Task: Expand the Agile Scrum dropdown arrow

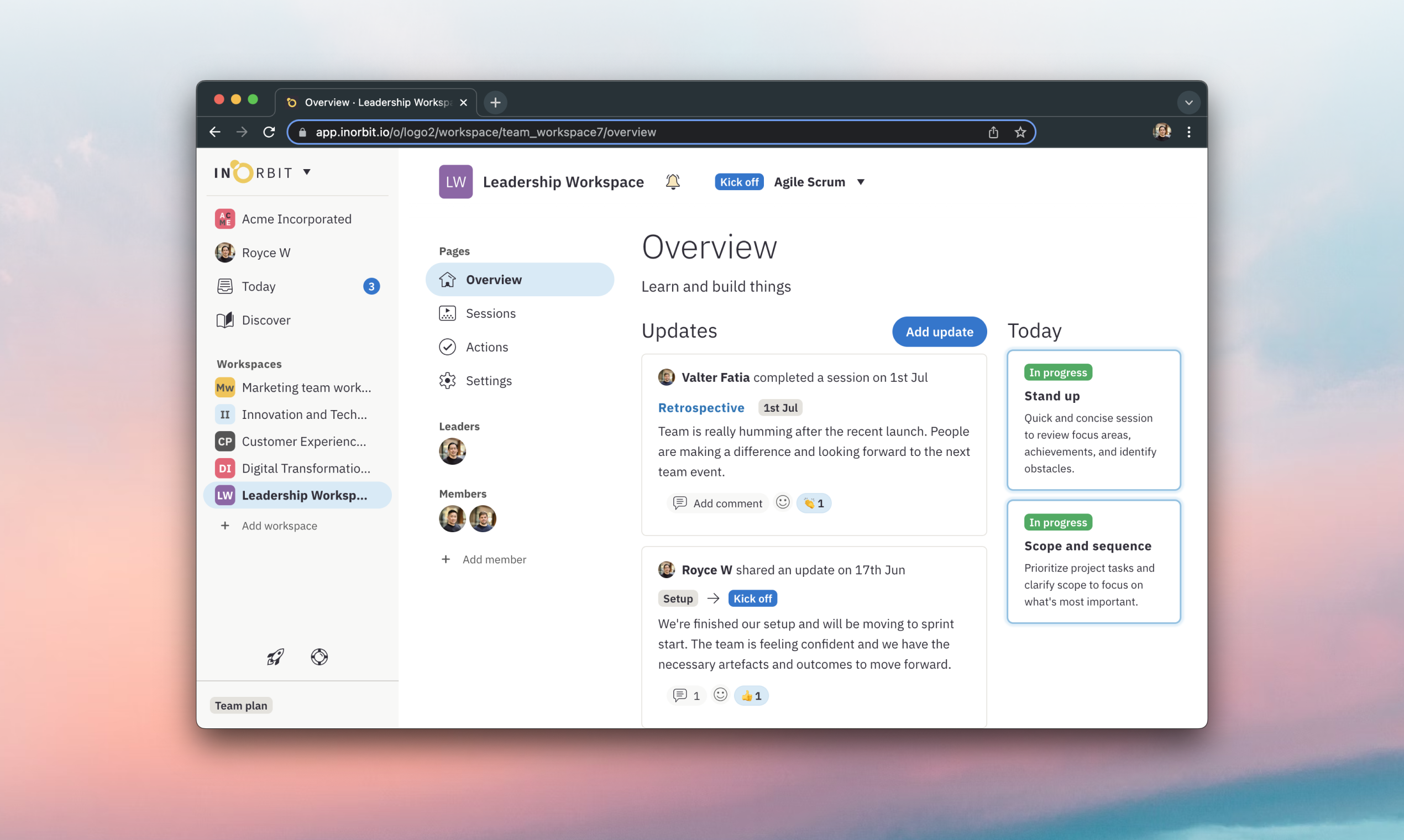Action: (x=861, y=182)
